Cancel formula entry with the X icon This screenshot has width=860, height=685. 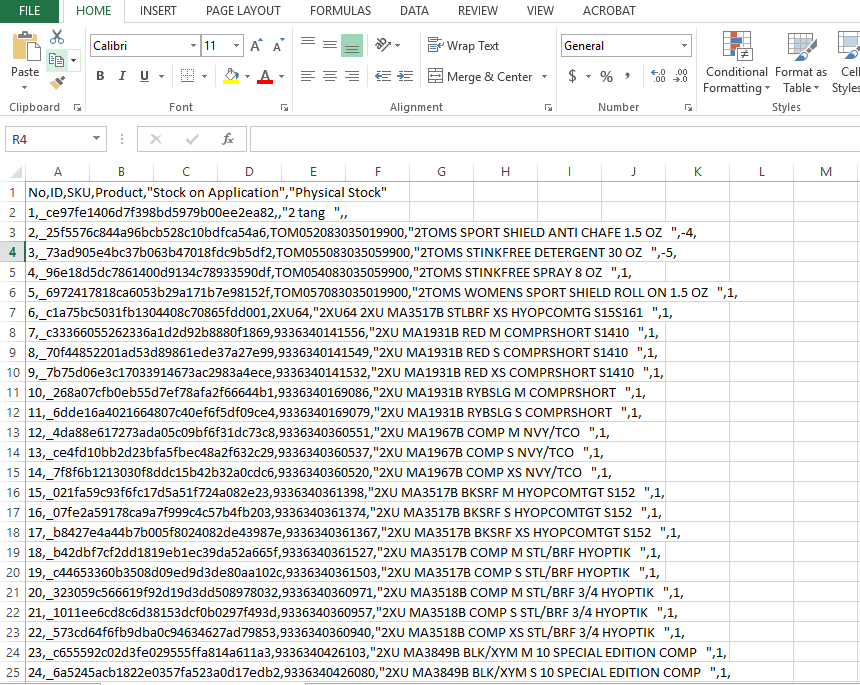(156, 139)
